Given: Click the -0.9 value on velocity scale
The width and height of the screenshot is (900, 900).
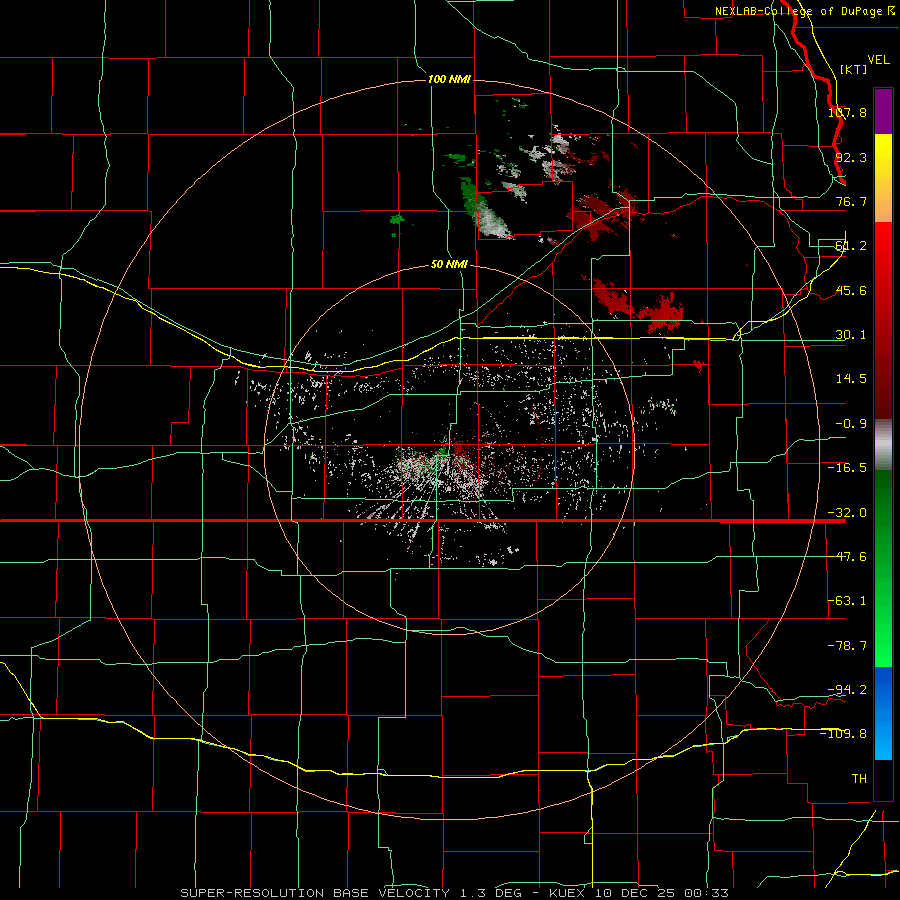Looking at the screenshot, I should pos(851,424).
